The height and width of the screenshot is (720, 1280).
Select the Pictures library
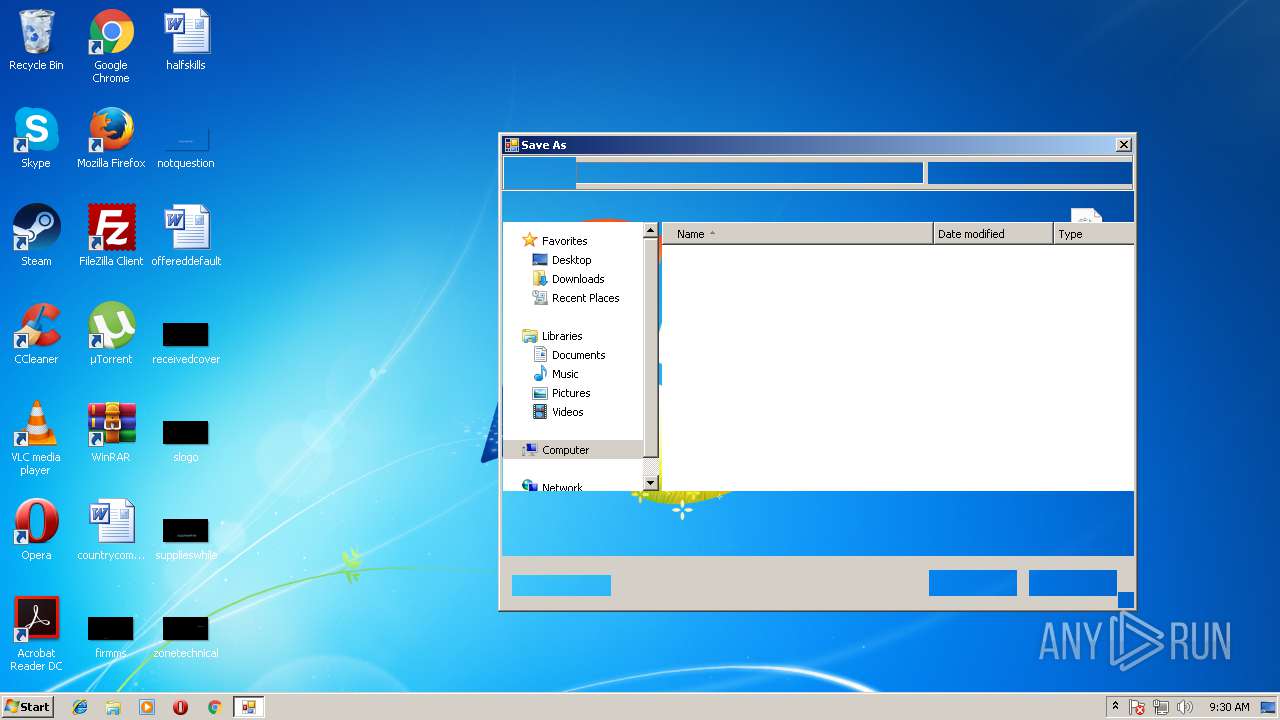tap(562, 393)
